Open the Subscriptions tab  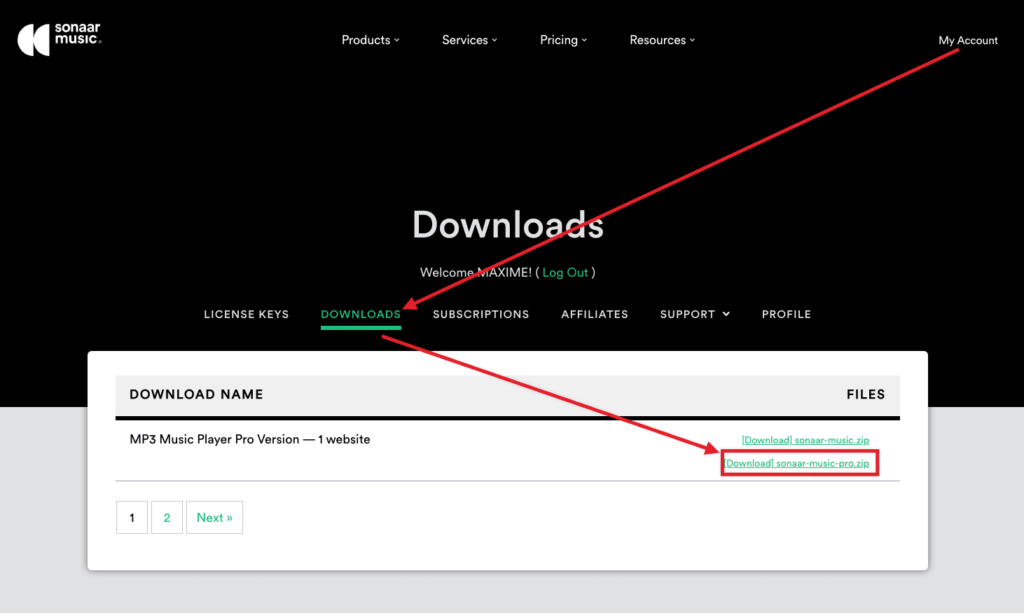point(481,314)
